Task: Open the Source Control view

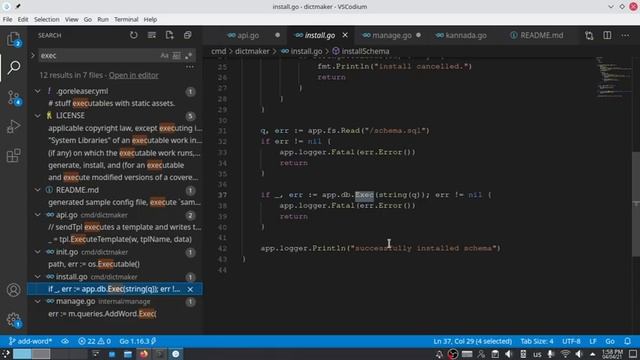Action: pyautogui.click(x=13, y=98)
